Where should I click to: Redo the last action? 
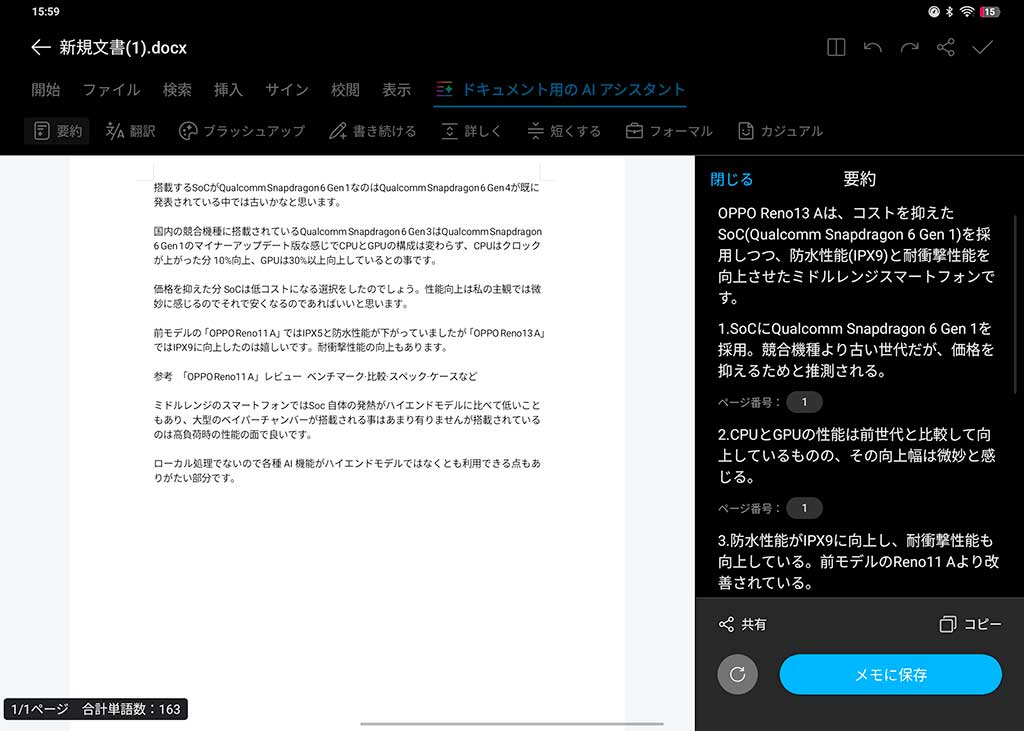tap(909, 47)
